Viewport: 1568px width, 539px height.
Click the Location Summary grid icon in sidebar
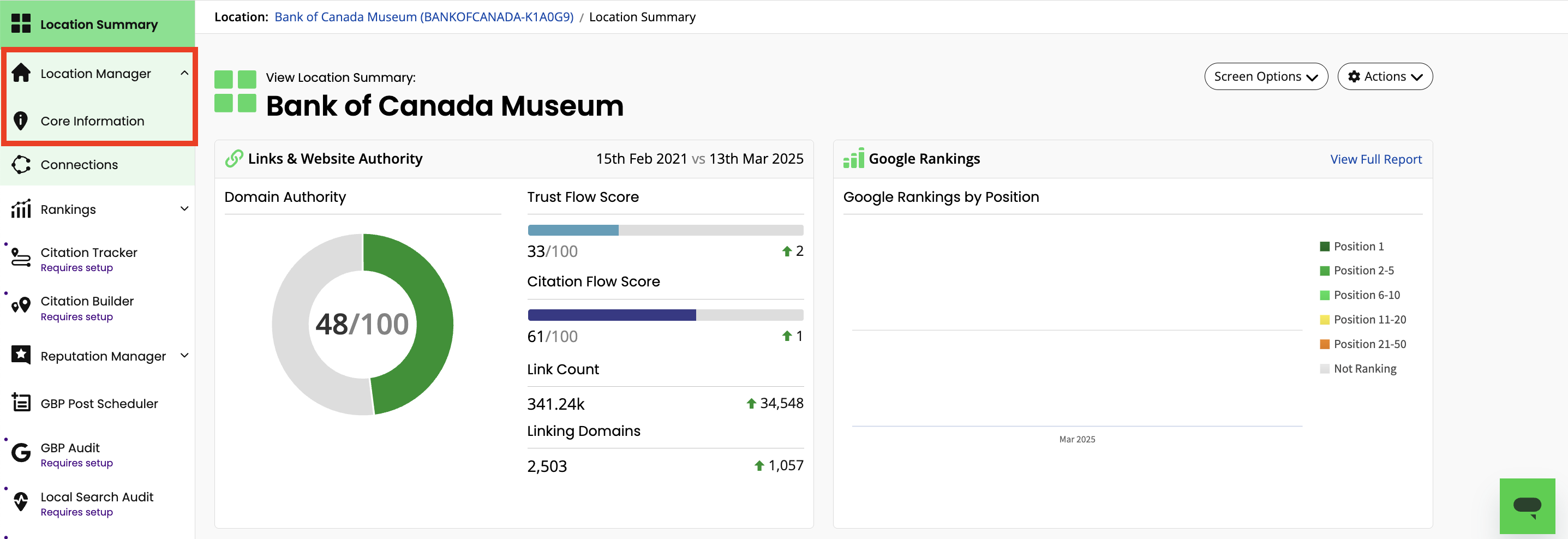click(21, 23)
